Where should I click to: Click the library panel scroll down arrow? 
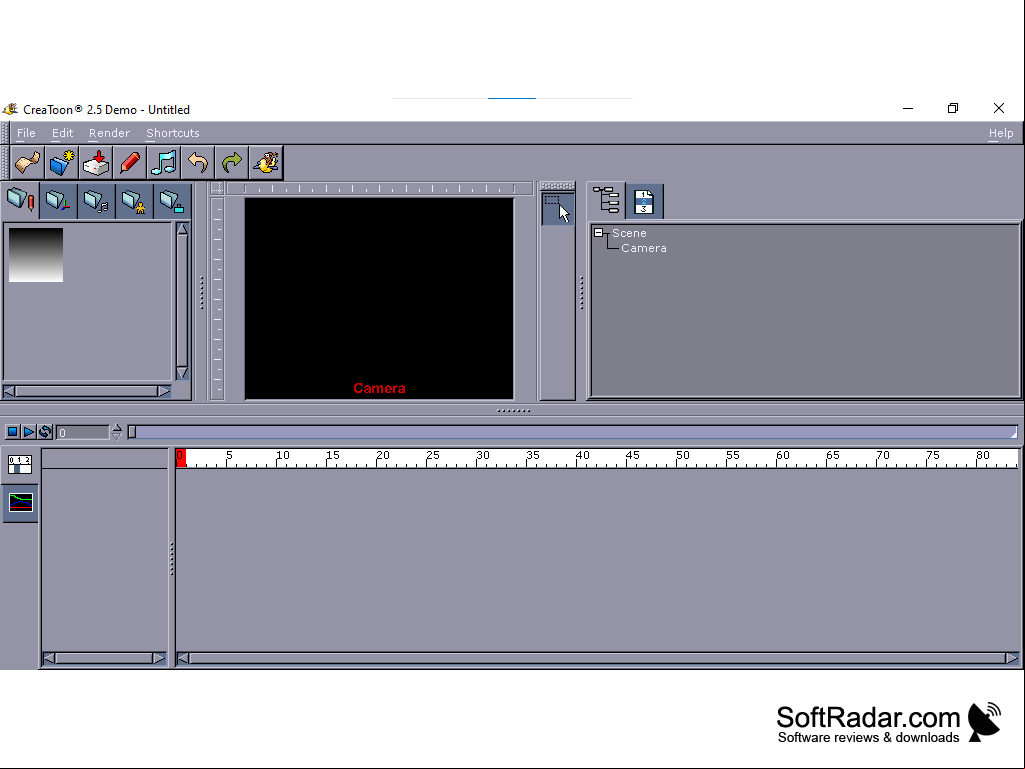pyautogui.click(x=182, y=373)
